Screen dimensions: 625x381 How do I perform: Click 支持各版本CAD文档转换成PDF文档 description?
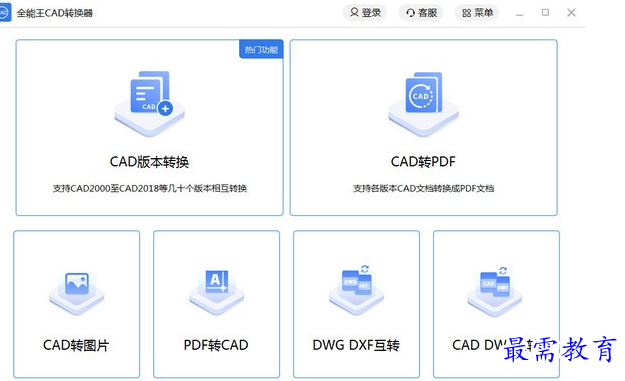click(423, 188)
